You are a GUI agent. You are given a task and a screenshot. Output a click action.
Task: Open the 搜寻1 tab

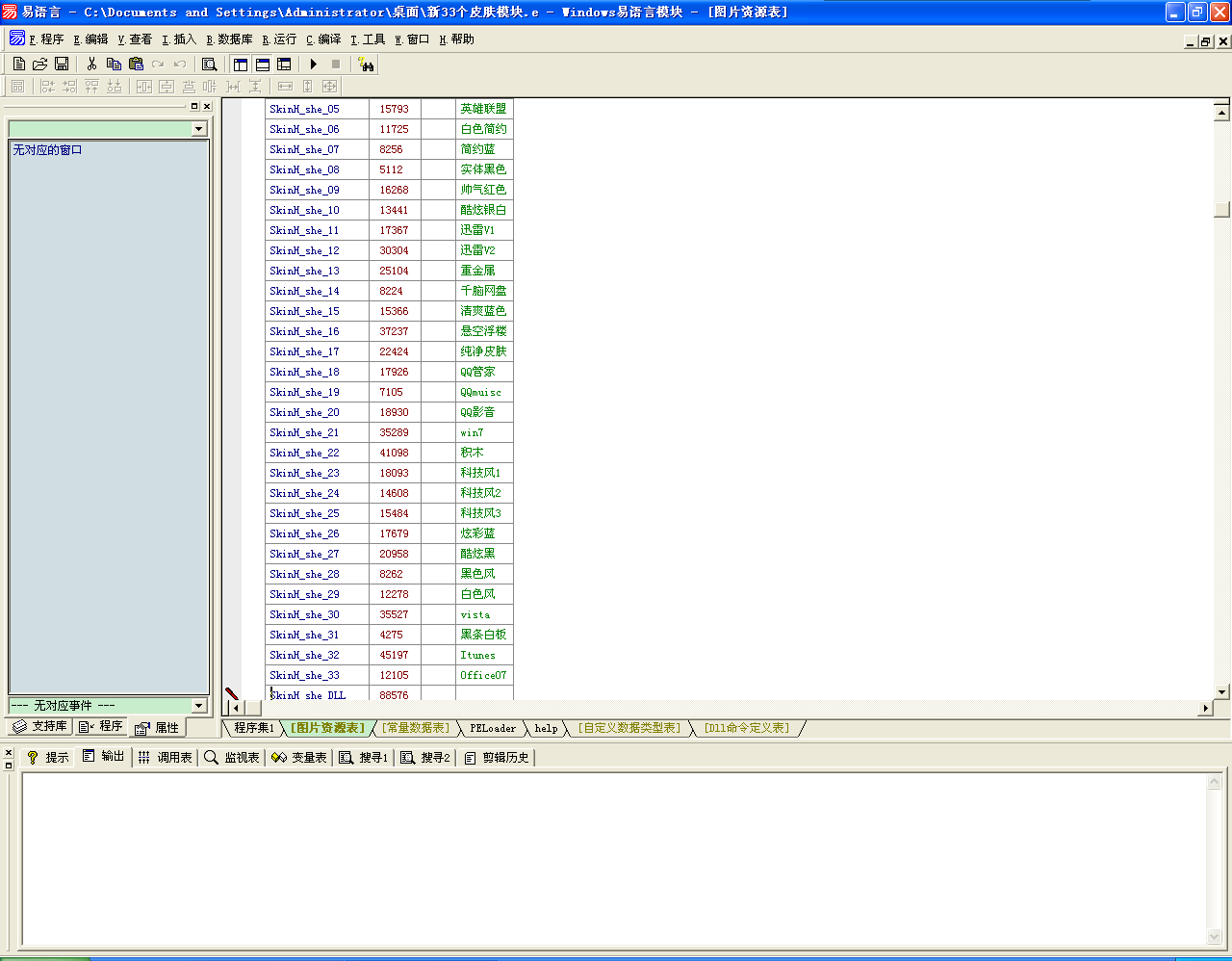364,757
